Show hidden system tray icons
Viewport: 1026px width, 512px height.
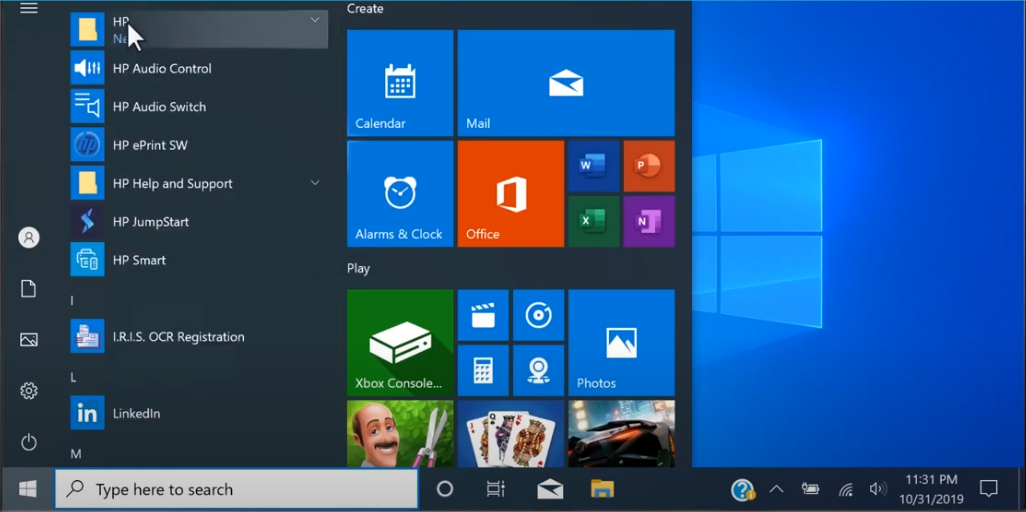[776, 489]
